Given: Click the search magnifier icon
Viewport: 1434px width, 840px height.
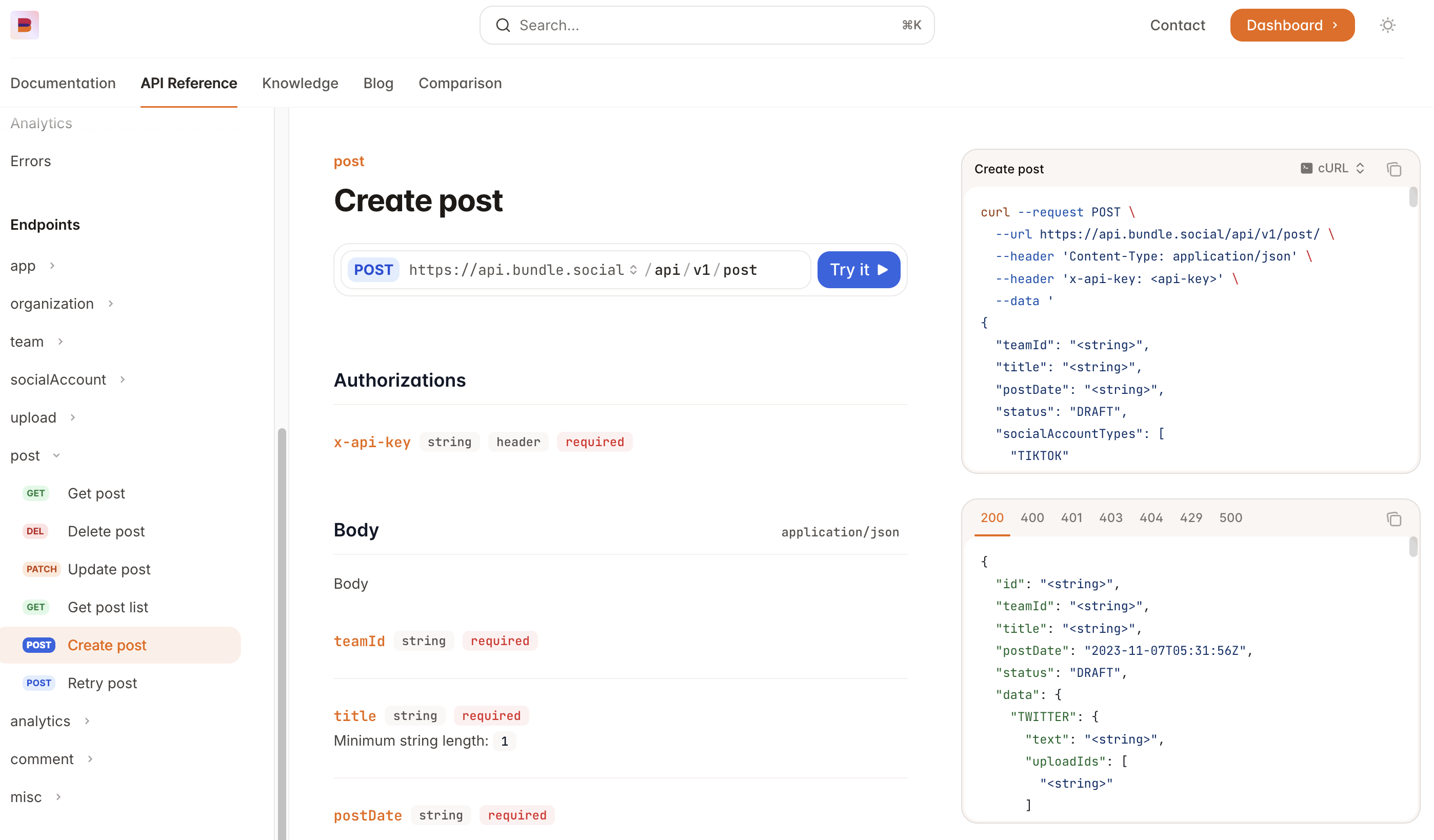Looking at the screenshot, I should [503, 25].
